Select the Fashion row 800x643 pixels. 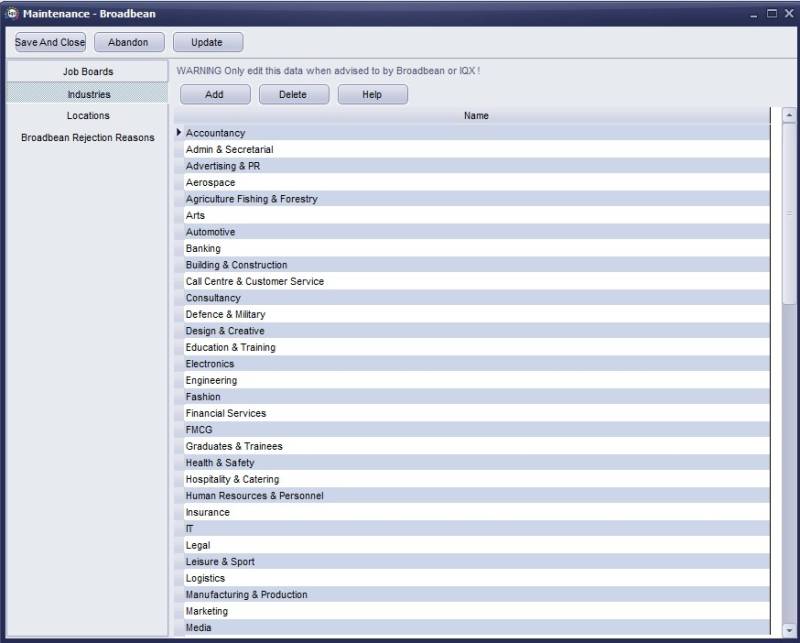pyautogui.click(x=477, y=397)
